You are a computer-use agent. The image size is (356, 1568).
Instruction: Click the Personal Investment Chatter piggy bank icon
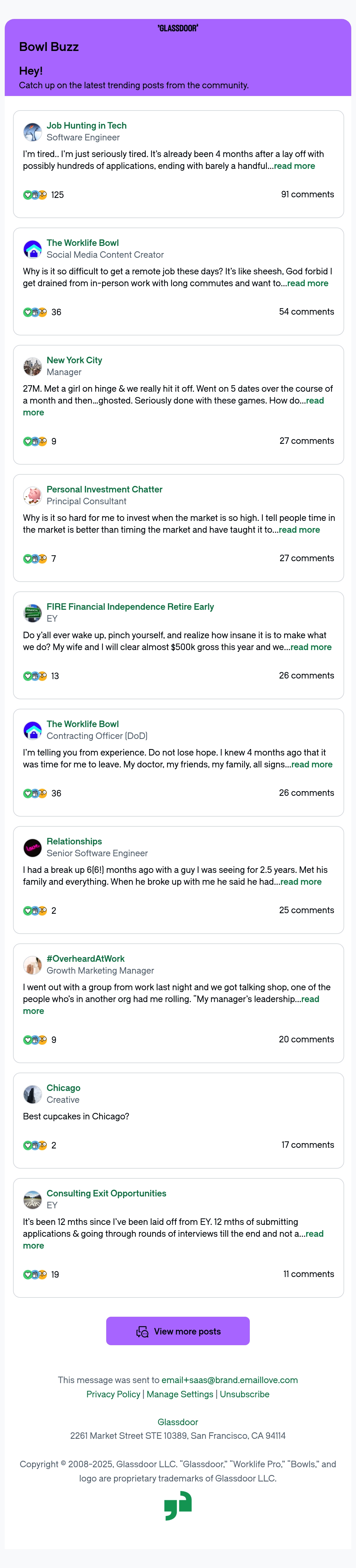coord(32,495)
